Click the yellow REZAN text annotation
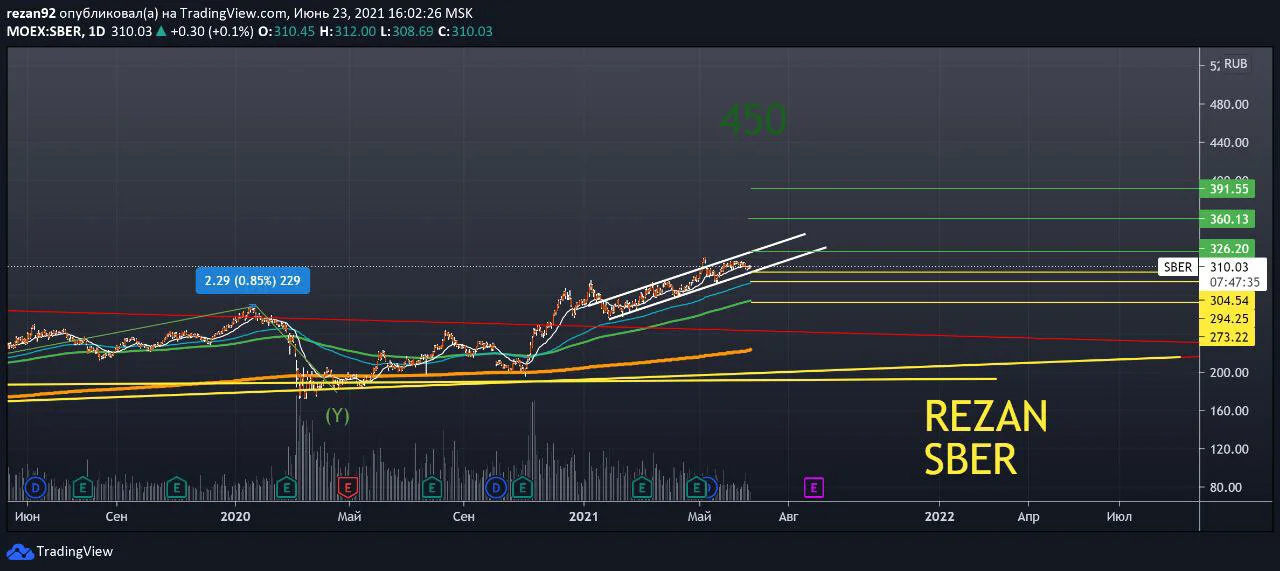The image size is (1280, 571). pos(986,416)
